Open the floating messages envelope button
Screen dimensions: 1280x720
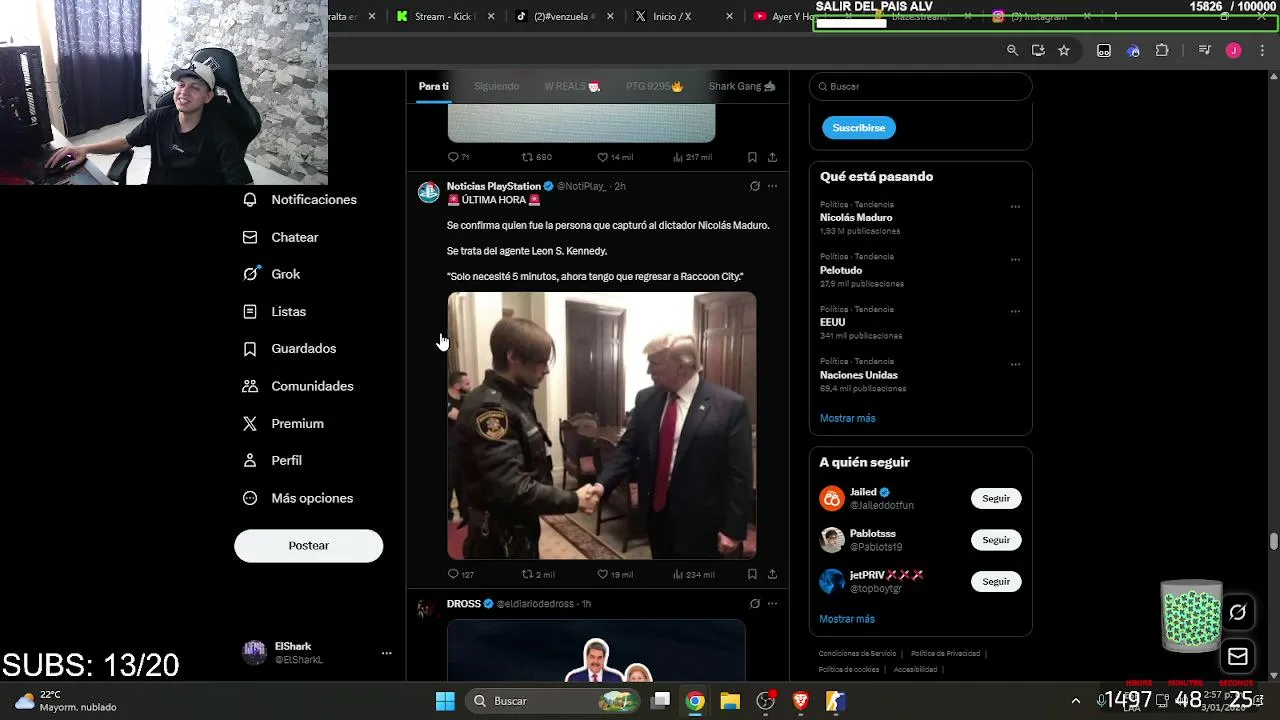click(1238, 657)
